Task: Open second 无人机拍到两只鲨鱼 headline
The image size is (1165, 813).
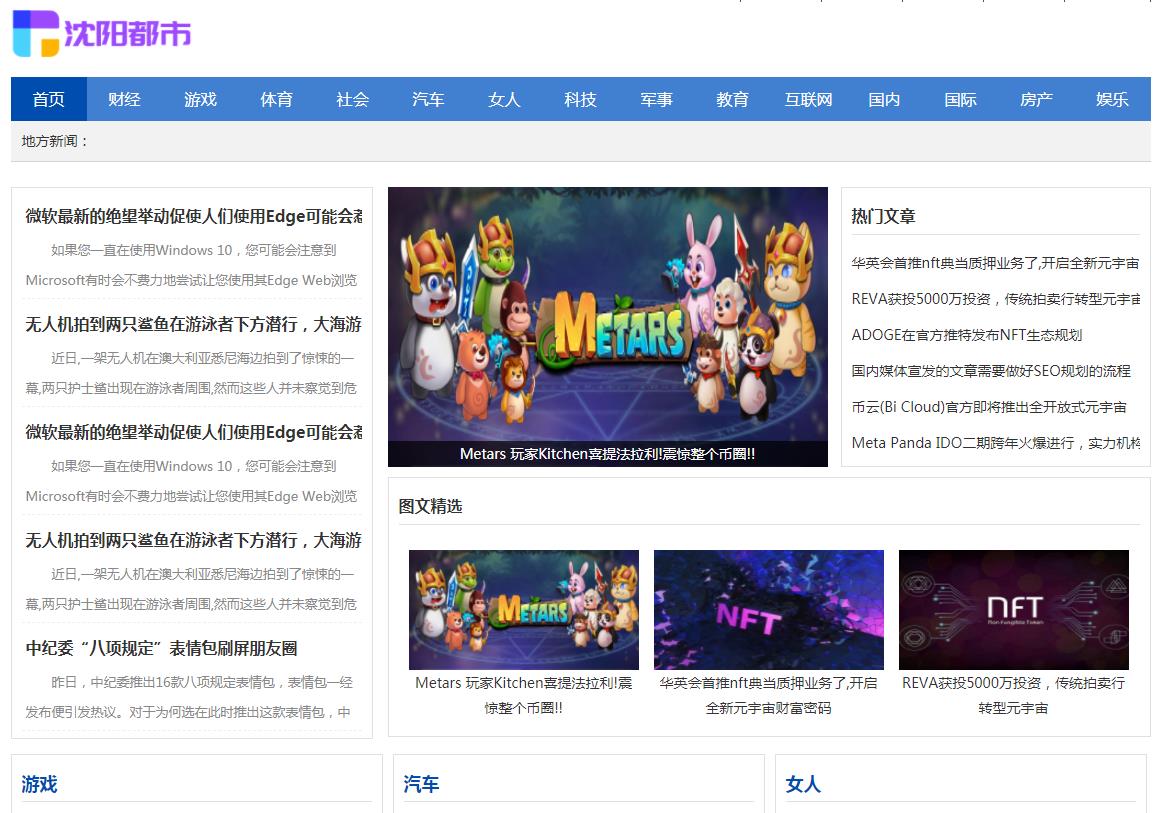Action: tap(194, 540)
